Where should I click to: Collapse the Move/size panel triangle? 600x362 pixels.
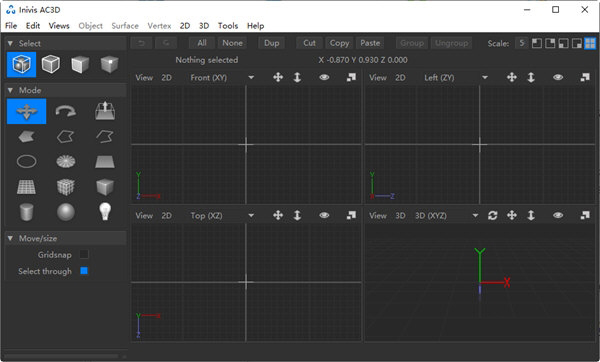click(x=10, y=238)
